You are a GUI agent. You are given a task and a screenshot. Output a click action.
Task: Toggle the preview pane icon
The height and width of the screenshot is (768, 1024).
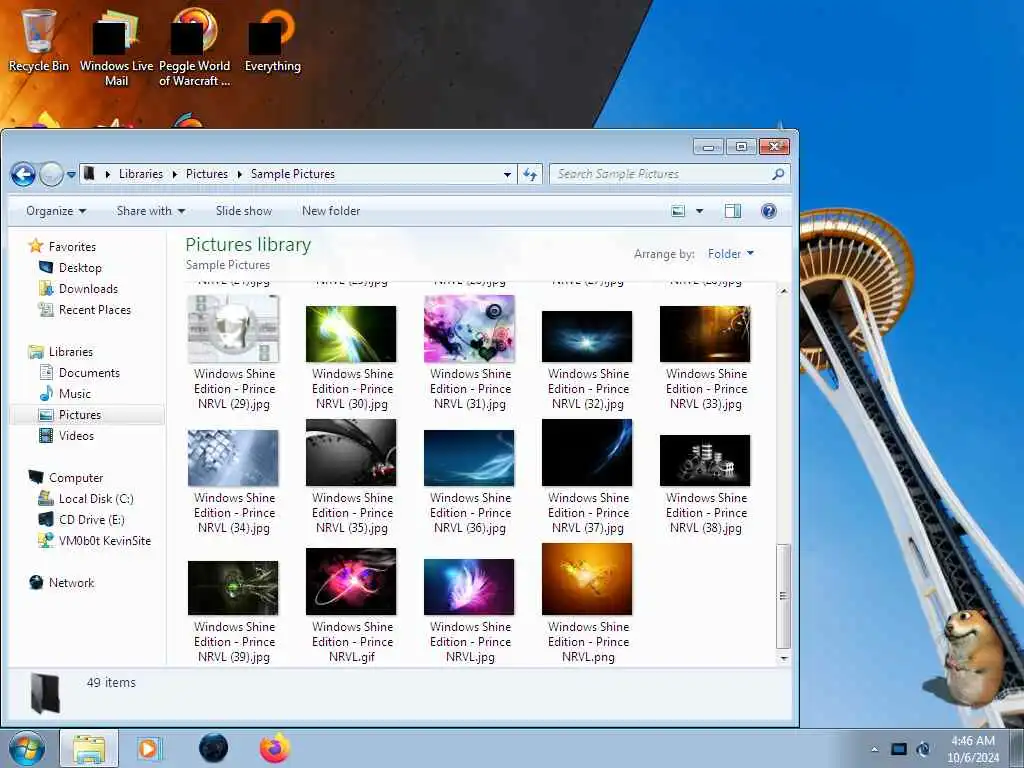[733, 211]
